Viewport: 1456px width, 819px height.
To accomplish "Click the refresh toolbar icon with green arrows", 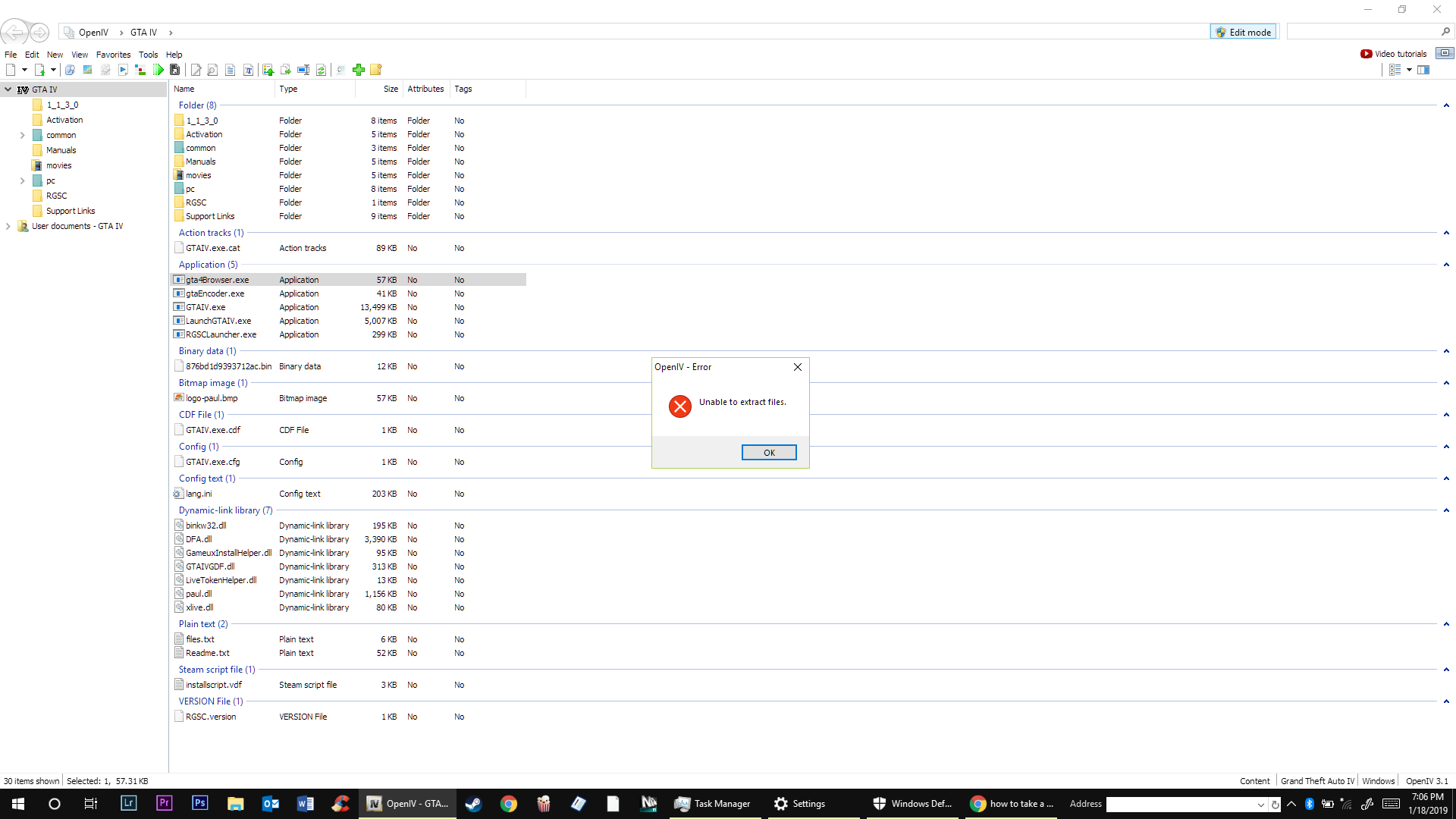I will point(321,70).
